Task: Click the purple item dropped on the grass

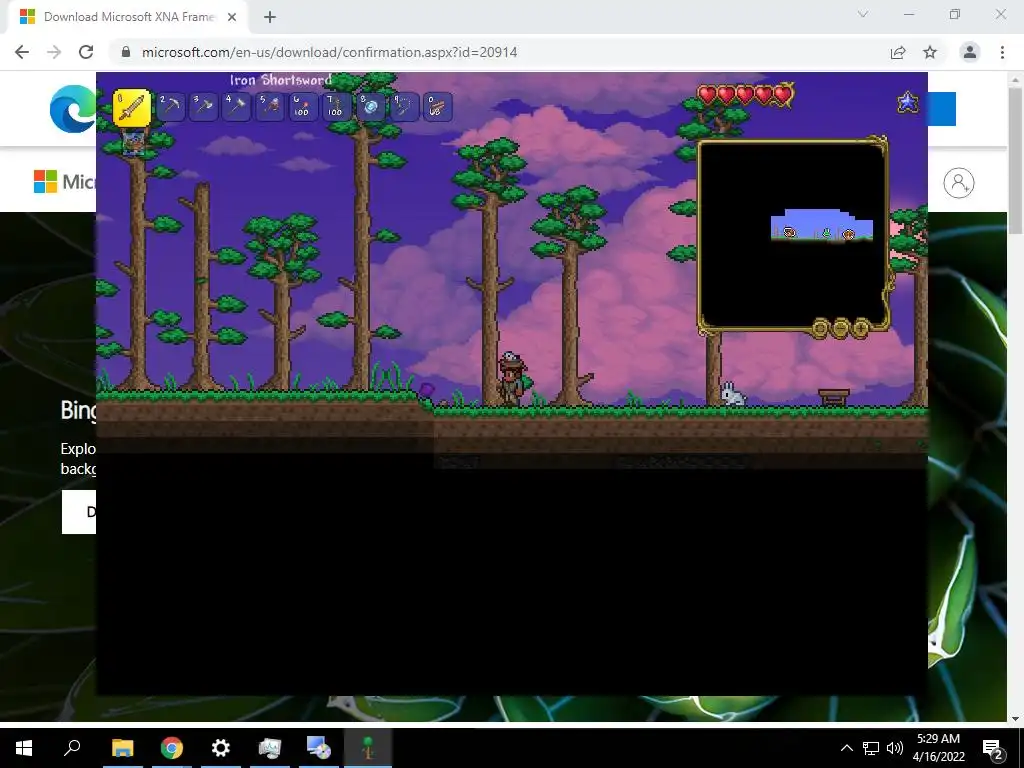Action: pyautogui.click(x=426, y=390)
